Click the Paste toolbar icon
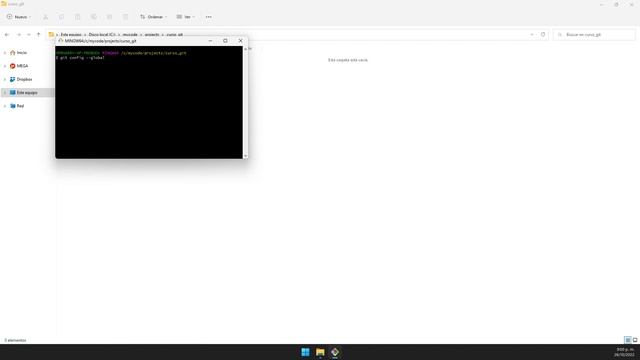This screenshot has width=640, height=360. [78, 17]
